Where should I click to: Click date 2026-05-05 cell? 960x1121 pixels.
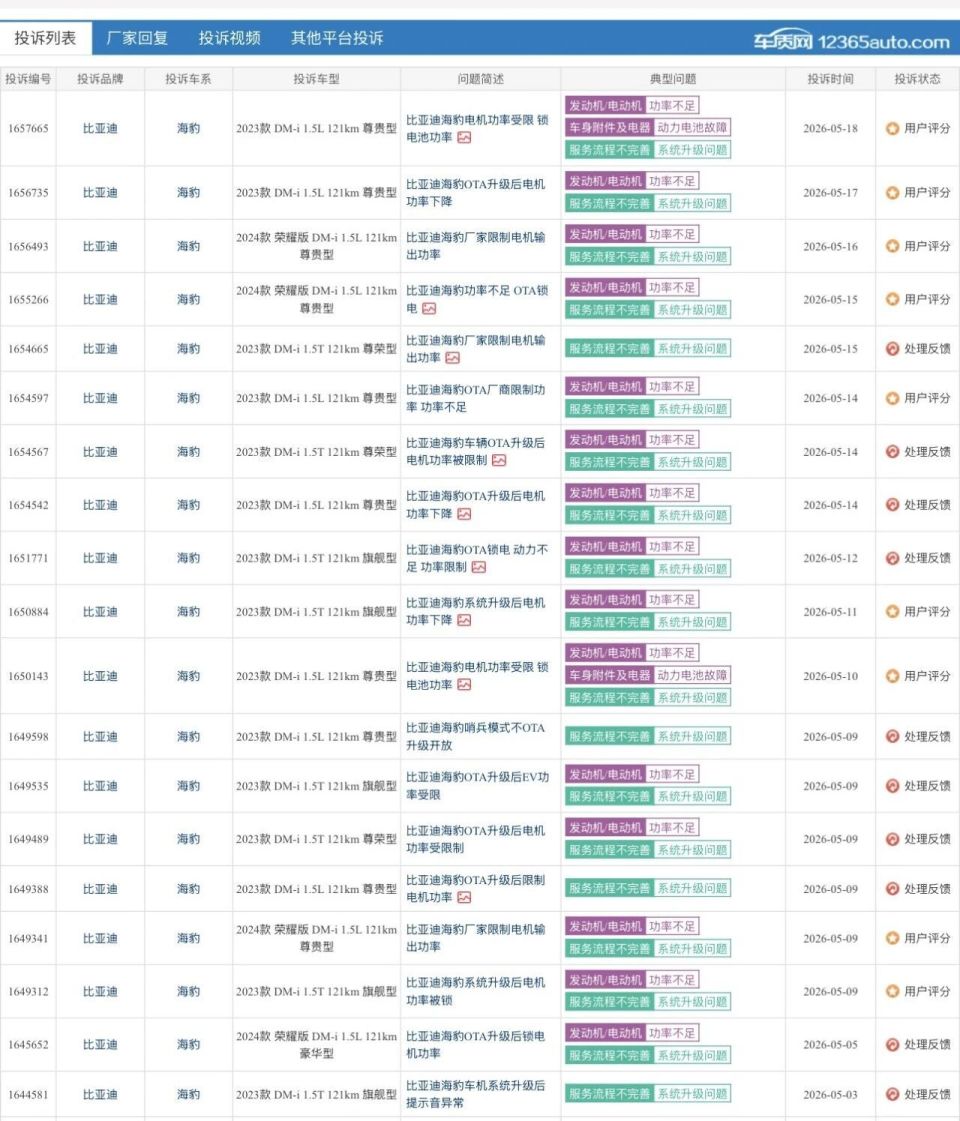(x=830, y=1045)
